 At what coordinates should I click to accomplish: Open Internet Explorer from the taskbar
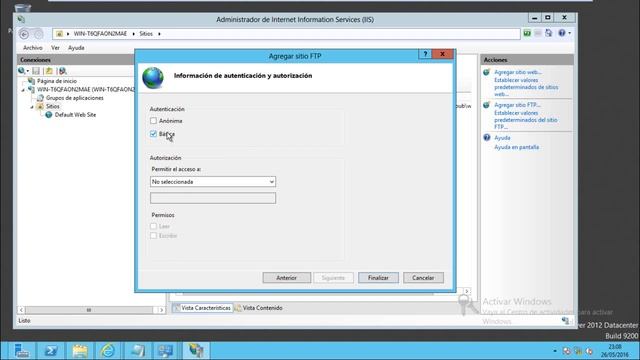108,351
